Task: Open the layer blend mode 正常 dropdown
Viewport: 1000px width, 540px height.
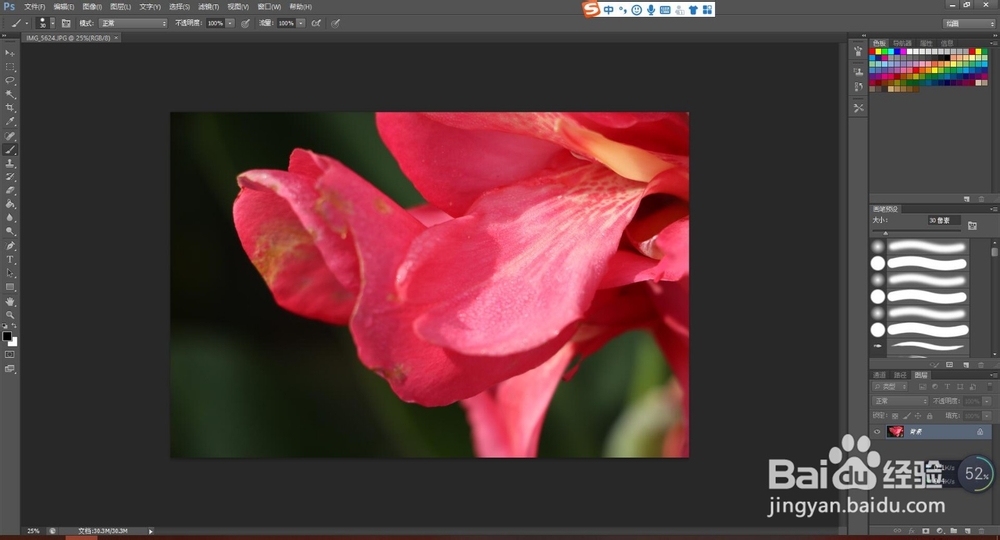Action: 900,401
